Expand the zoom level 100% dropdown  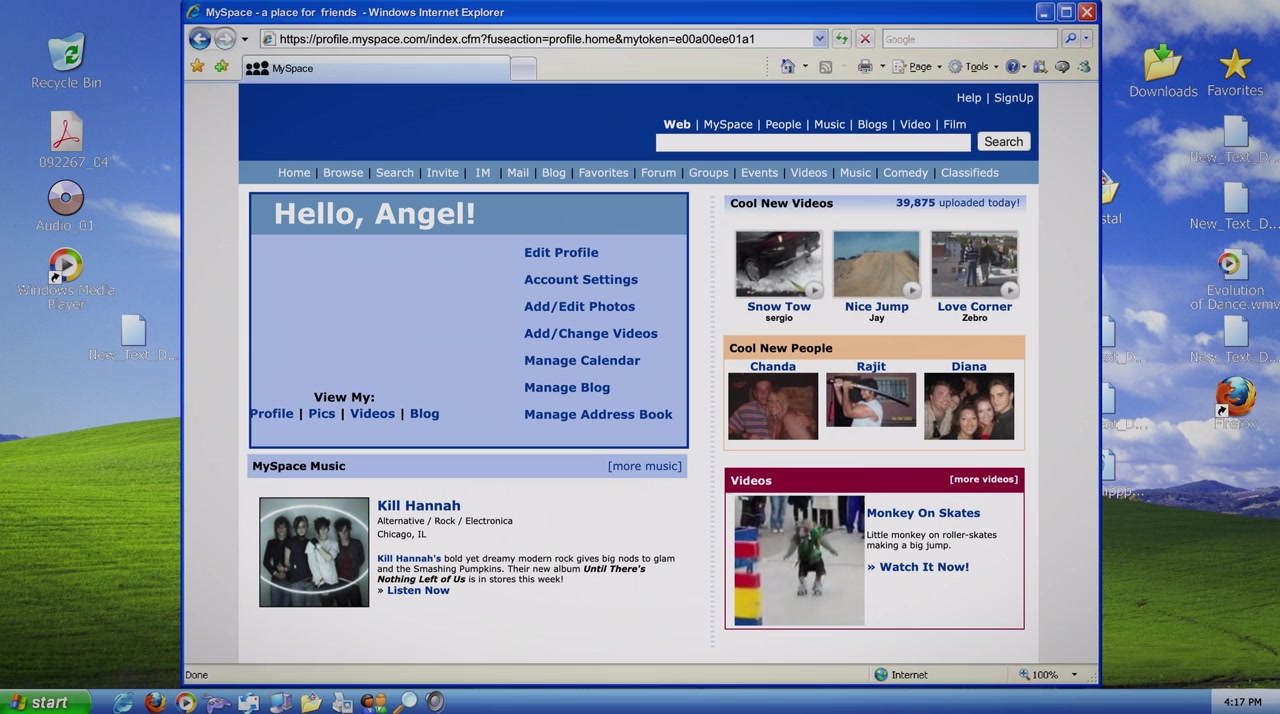click(x=1074, y=675)
